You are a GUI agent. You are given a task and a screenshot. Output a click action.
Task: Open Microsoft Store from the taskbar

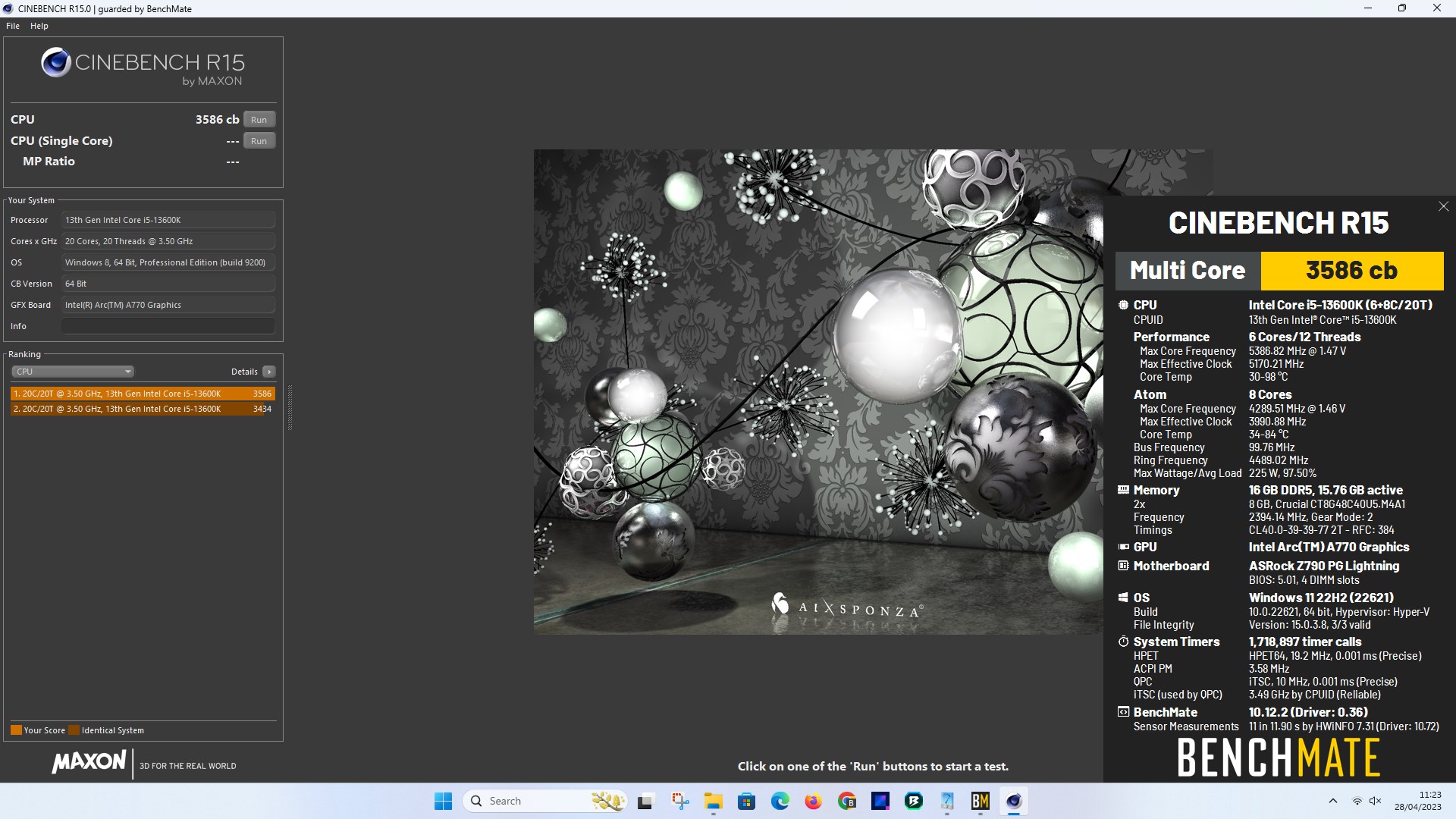point(746,801)
